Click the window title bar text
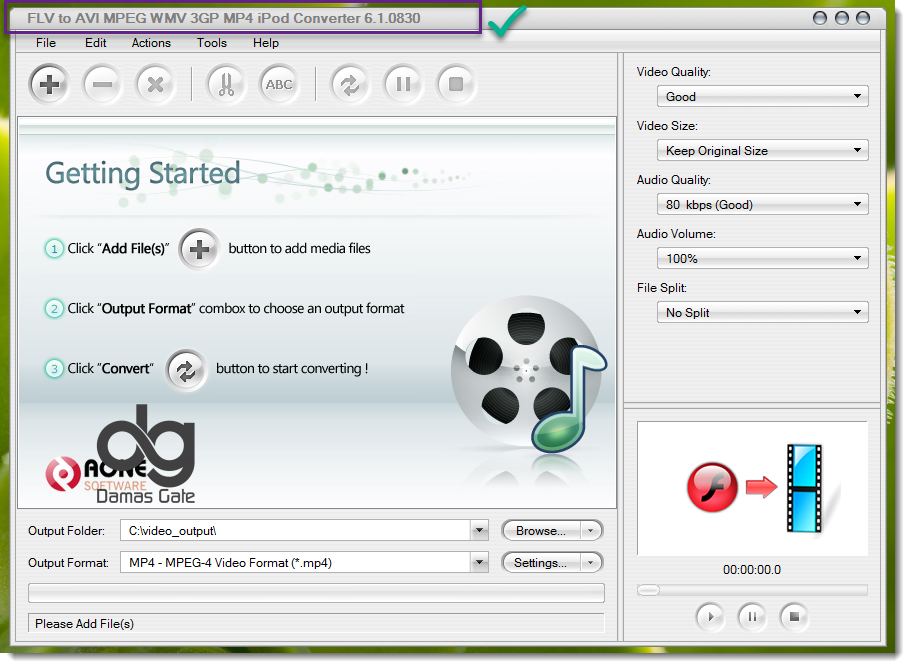This screenshot has width=910, height=668. pyautogui.click(x=223, y=18)
